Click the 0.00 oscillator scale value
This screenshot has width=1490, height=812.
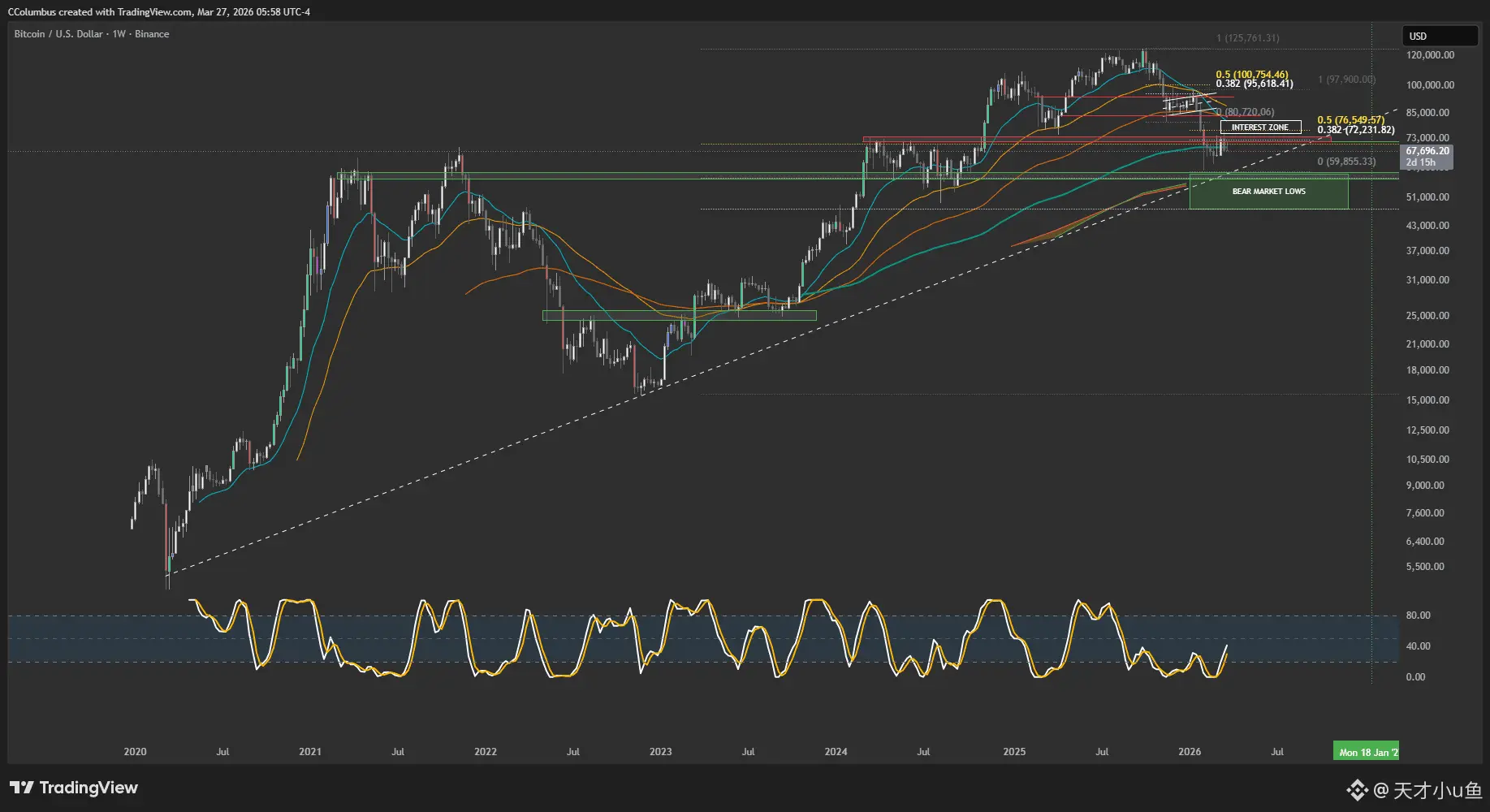[1415, 677]
